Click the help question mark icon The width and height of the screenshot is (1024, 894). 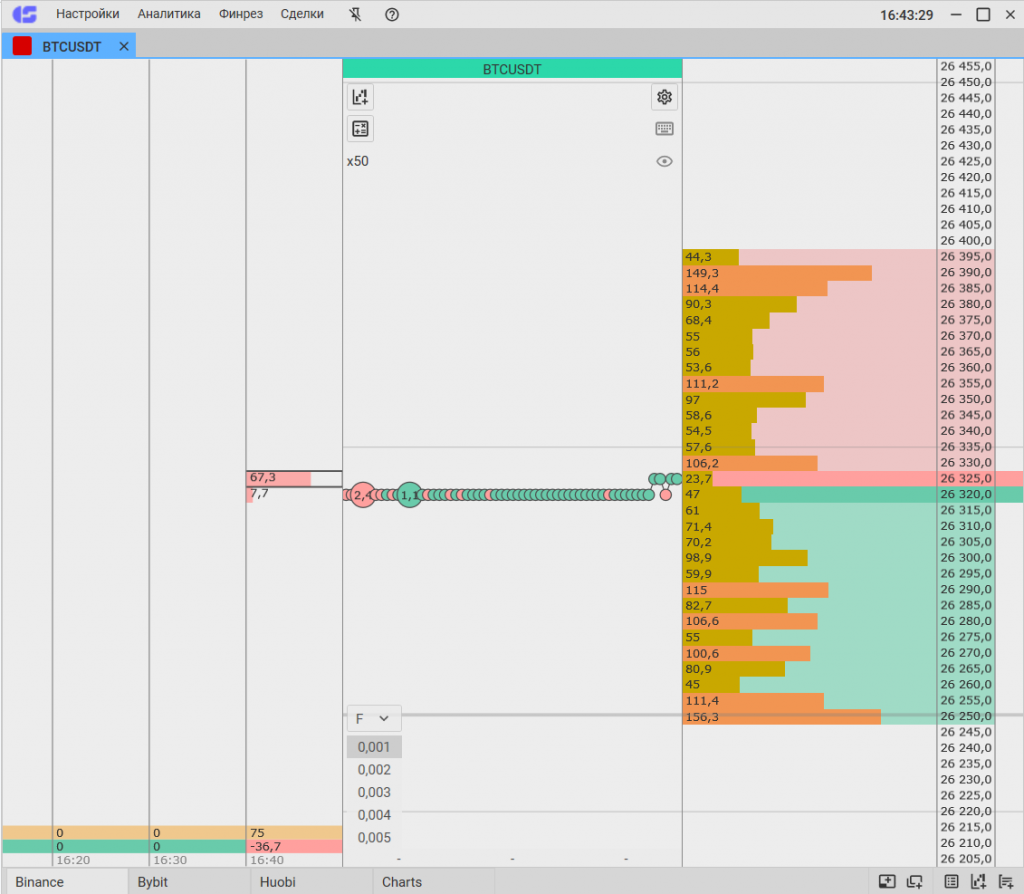click(x=392, y=14)
